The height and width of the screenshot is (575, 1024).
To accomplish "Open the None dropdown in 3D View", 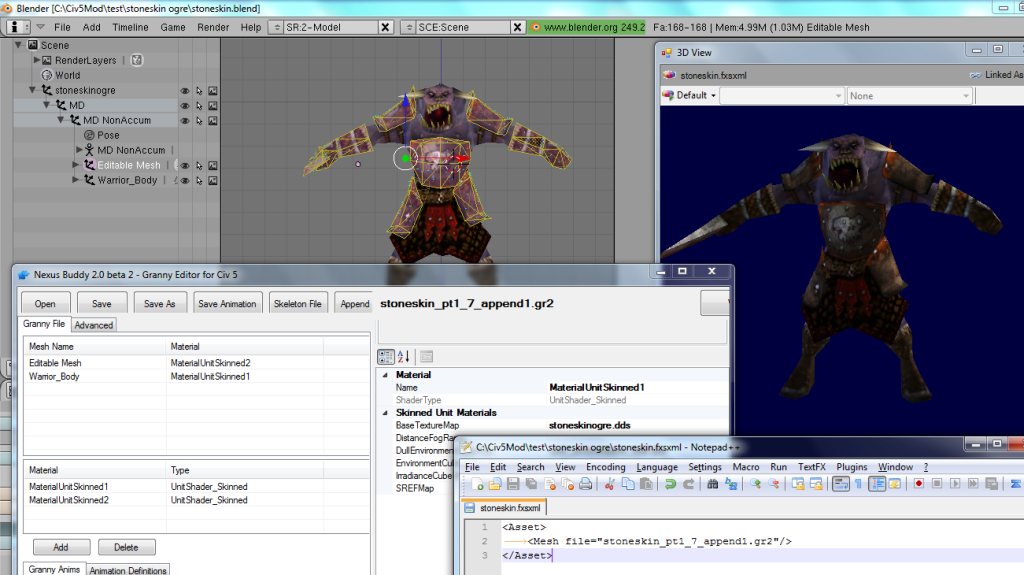I will click(908, 96).
